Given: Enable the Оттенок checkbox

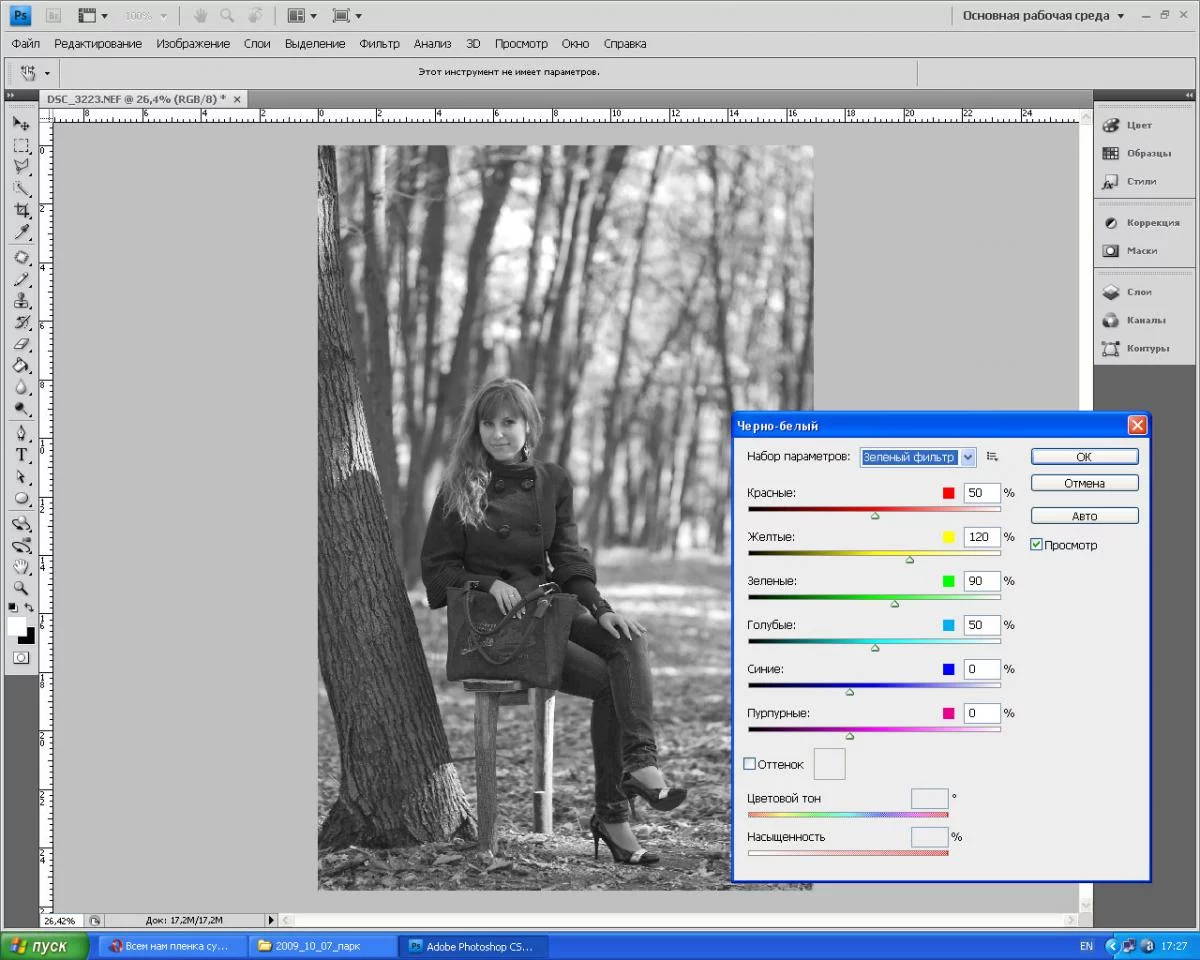Looking at the screenshot, I should coord(750,764).
